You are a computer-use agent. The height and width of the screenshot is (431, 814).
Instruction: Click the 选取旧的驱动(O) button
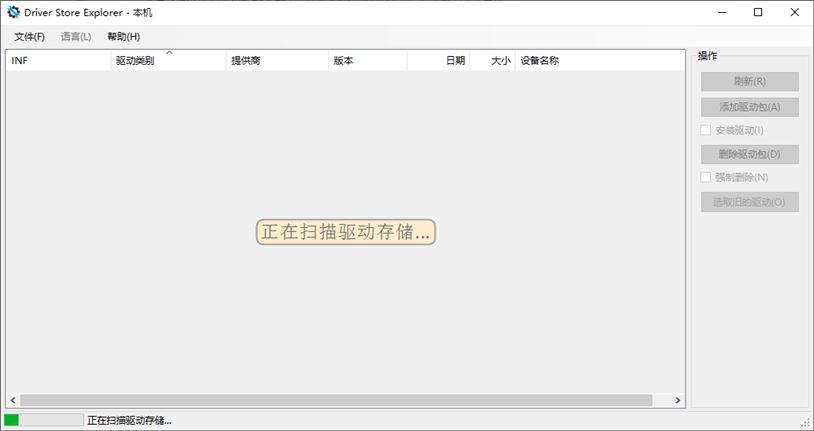(x=749, y=202)
